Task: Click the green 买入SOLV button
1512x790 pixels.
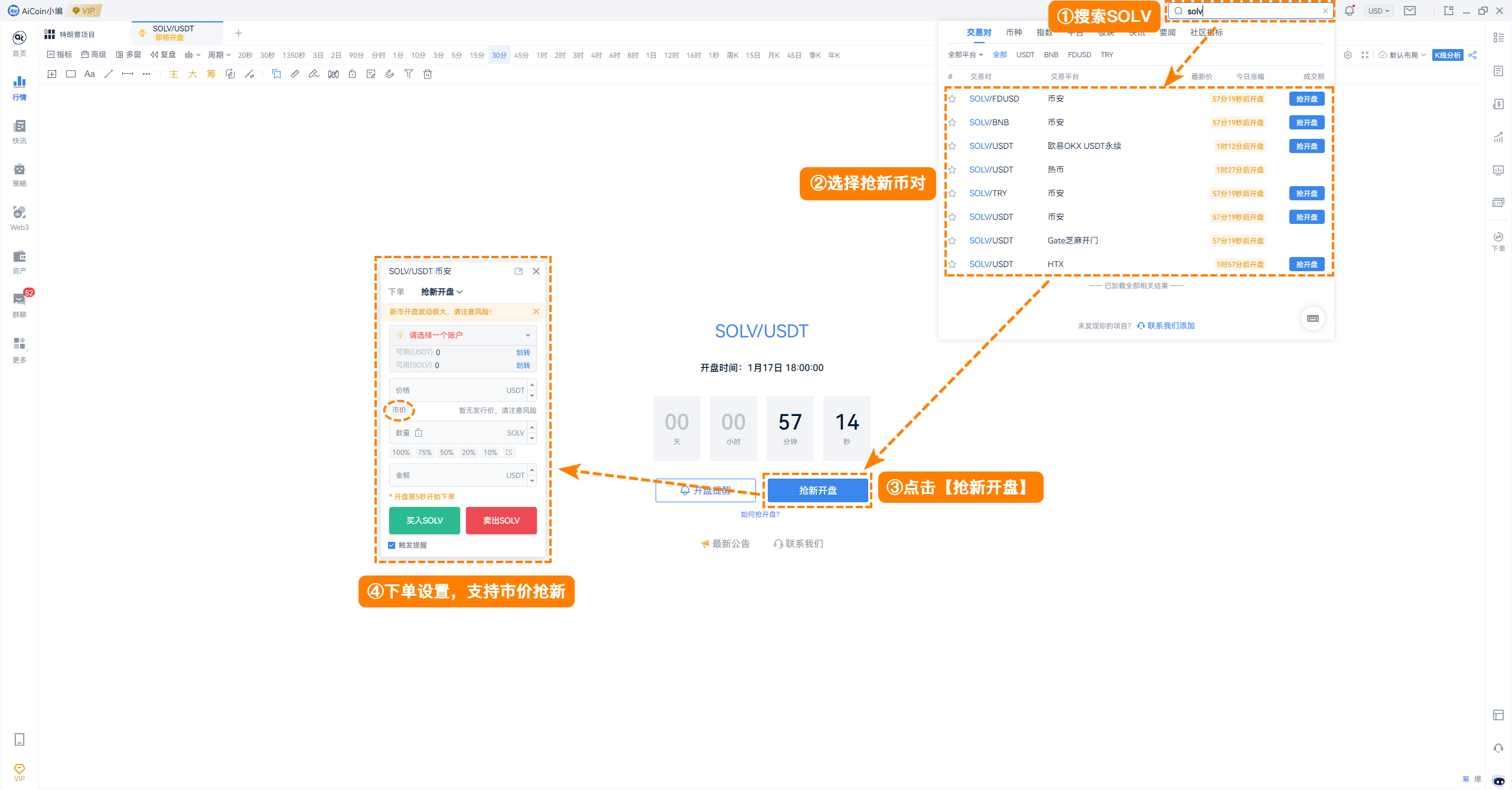Action: (425, 521)
